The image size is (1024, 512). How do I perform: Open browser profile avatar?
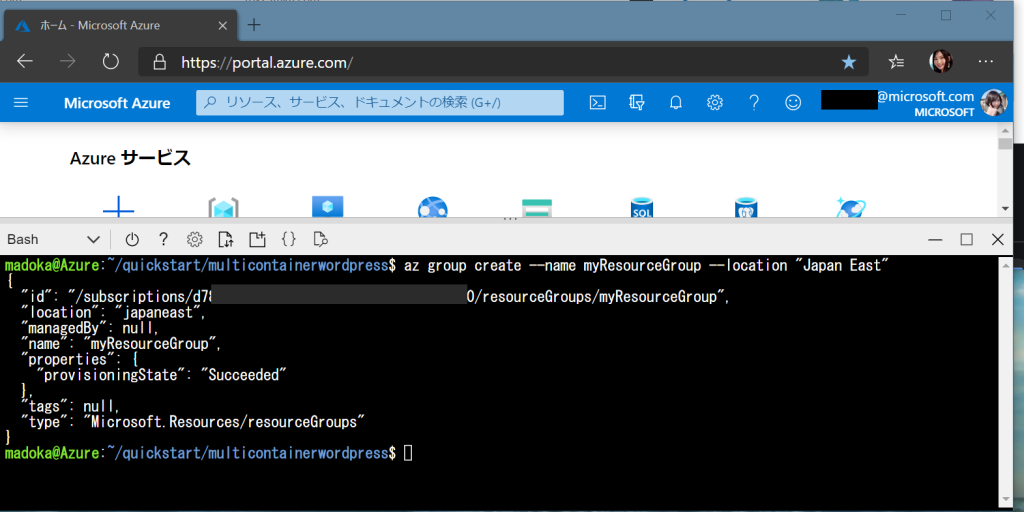(x=940, y=62)
